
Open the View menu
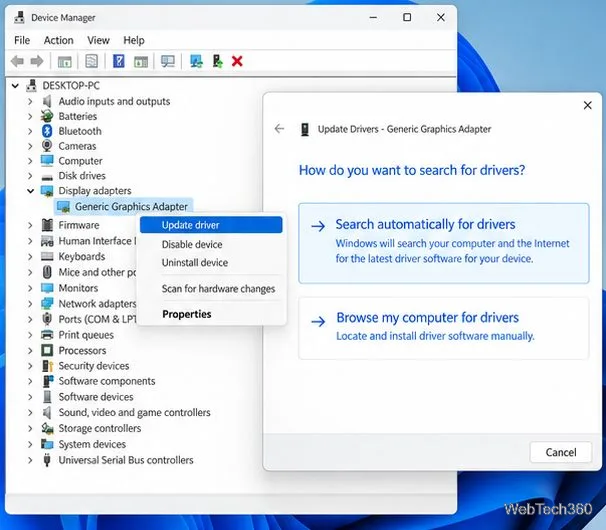point(98,40)
